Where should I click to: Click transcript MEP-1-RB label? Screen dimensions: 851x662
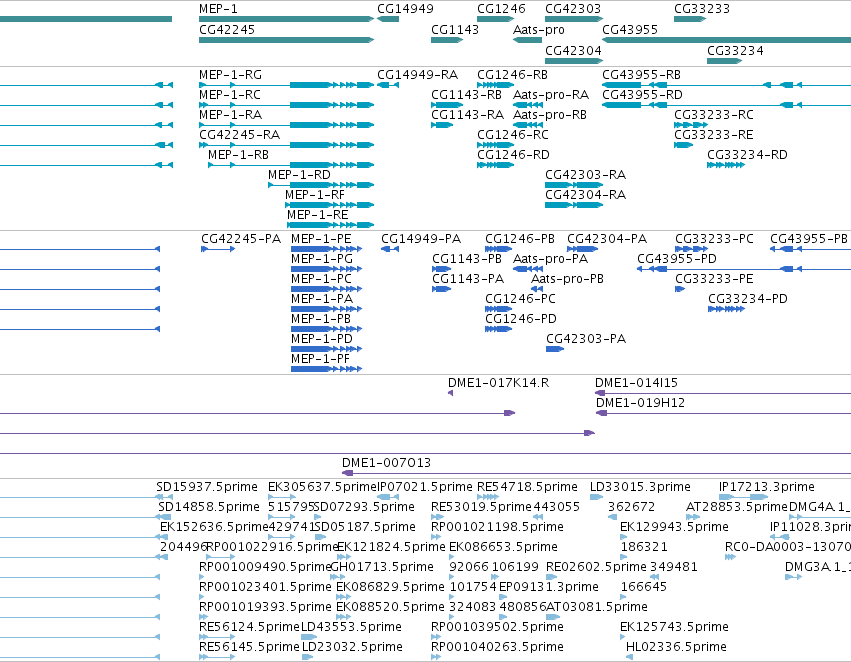point(238,155)
